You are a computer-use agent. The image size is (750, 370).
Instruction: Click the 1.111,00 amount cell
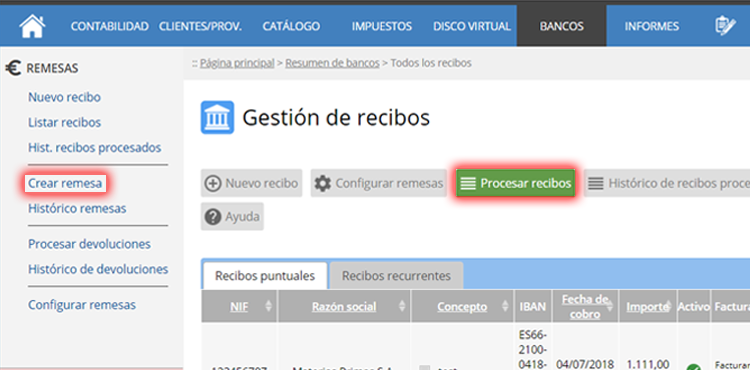click(648, 364)
